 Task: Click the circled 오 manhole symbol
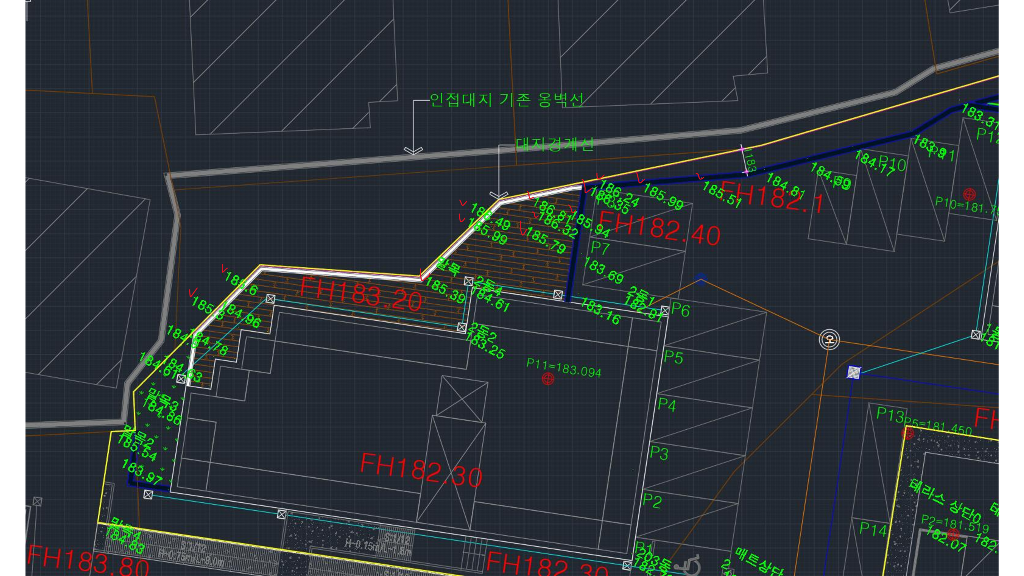pyautogui.click(x=829, y=340)
